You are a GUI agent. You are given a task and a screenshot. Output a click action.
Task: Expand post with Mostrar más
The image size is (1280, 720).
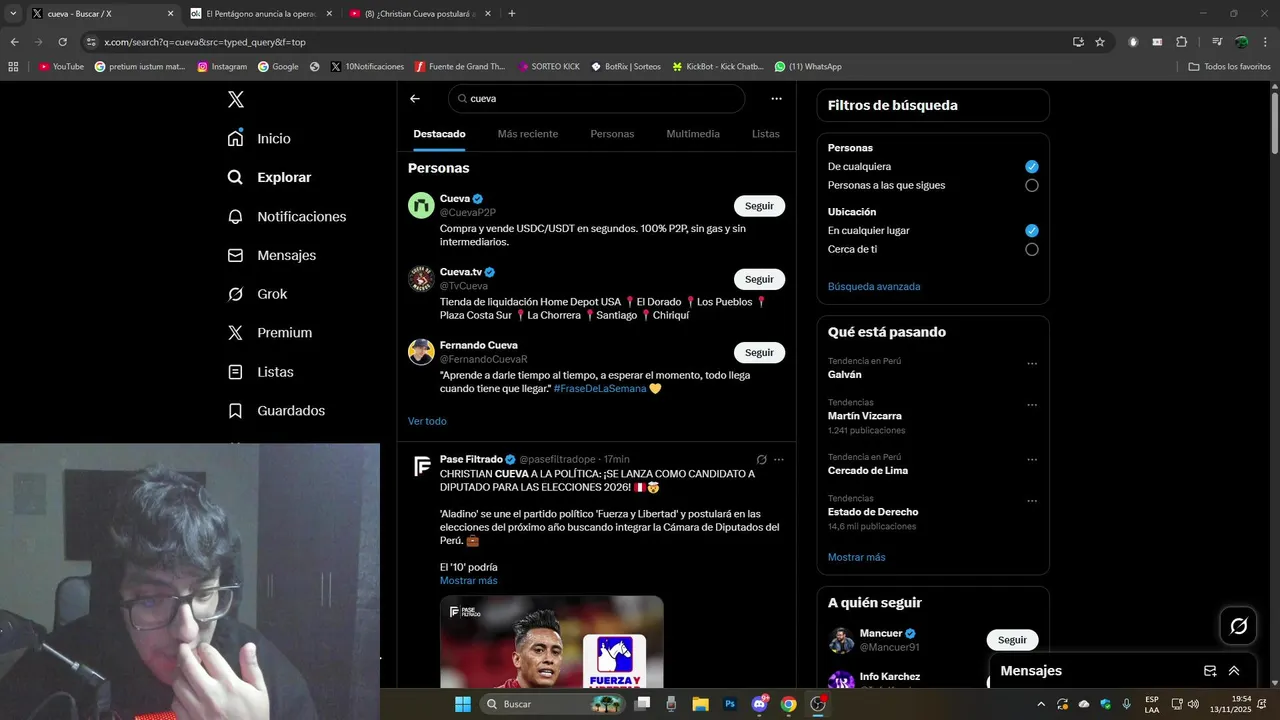468,581
